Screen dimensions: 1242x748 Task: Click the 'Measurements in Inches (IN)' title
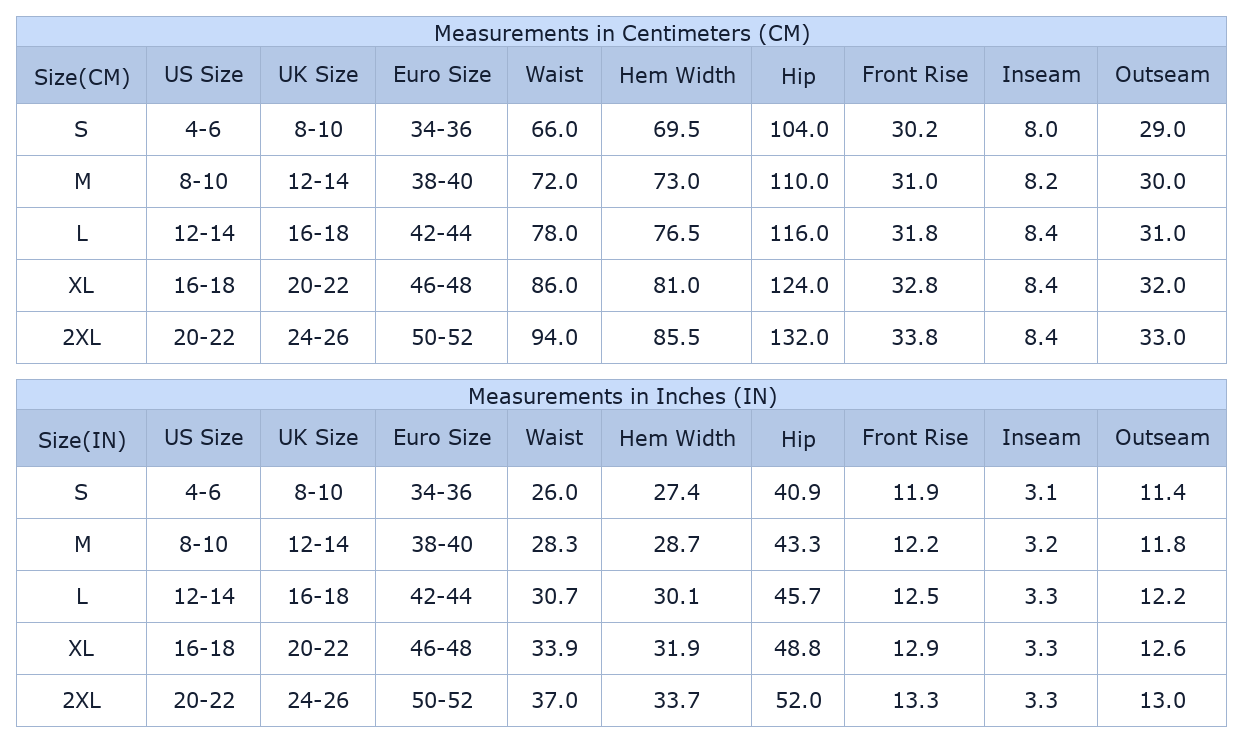621,396
